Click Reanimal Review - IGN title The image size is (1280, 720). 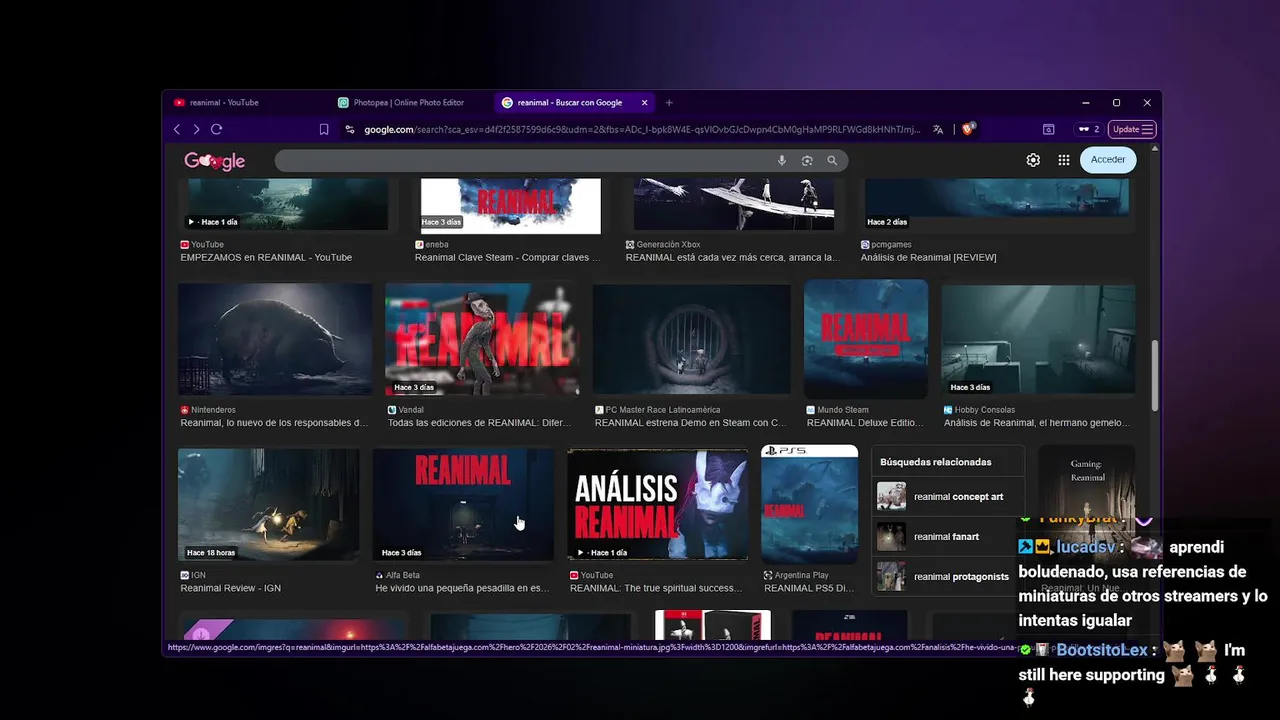230,588
